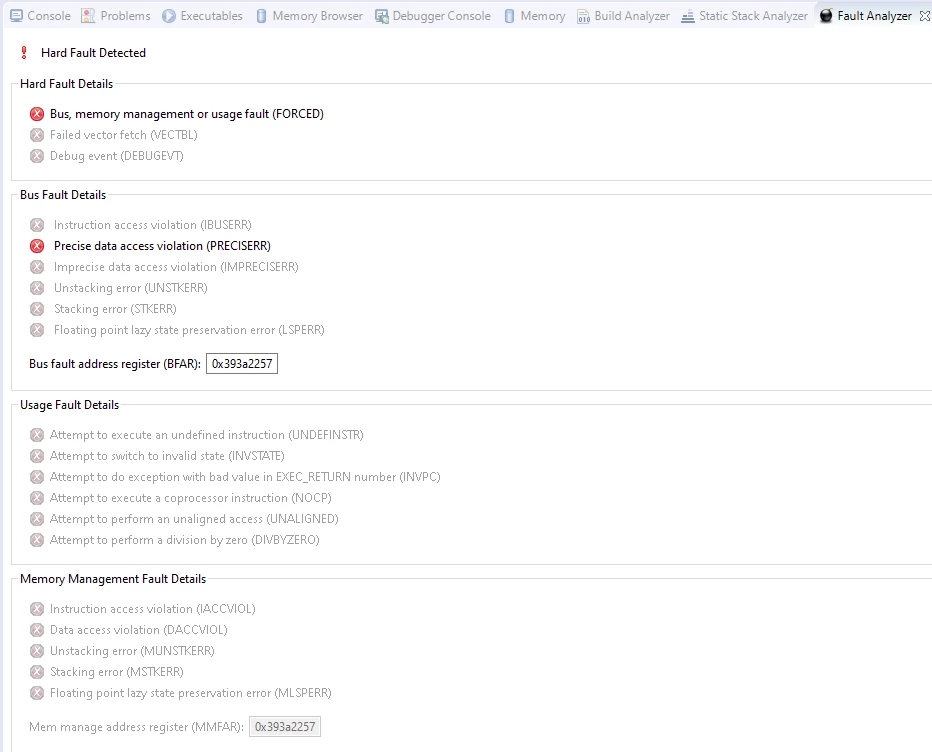This screenshot has width=932, height=752.
Task: Click the MMFAR address field
Action: (x=285, y=726)
